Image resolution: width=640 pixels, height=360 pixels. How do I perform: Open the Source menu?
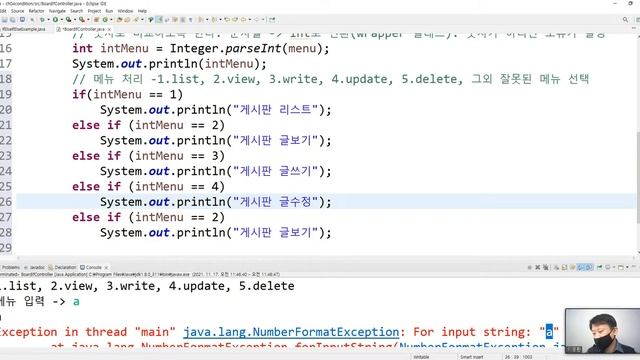17,11
